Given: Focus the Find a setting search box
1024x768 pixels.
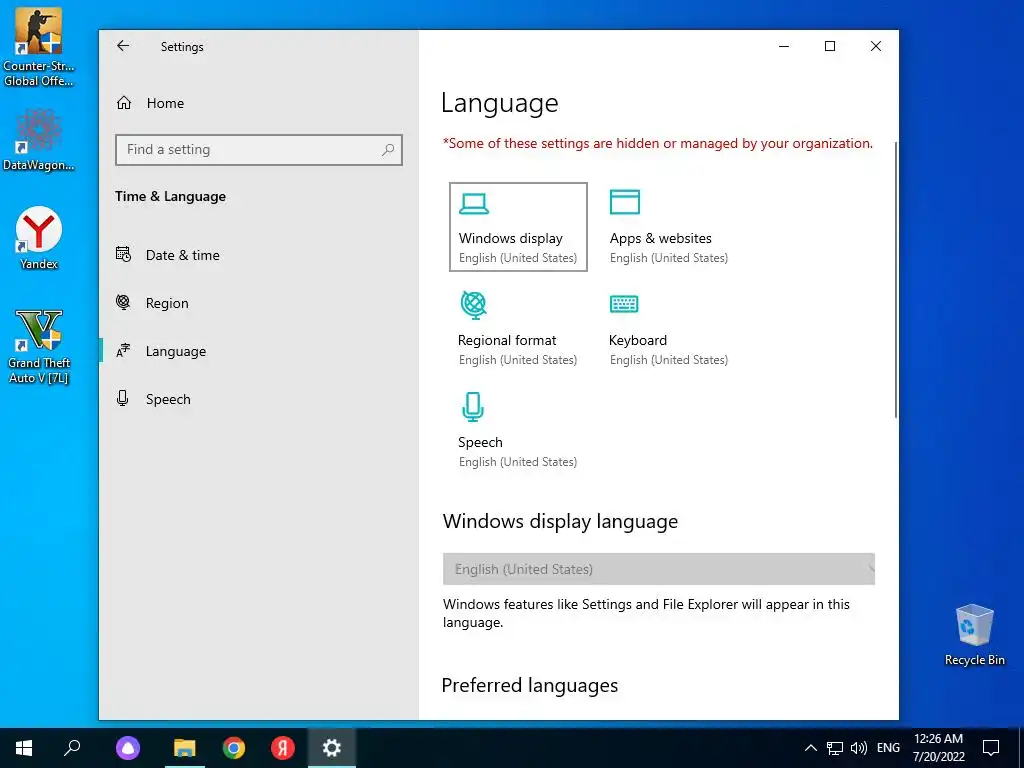Looking at the screenshot, I should (x=259, y=150).
